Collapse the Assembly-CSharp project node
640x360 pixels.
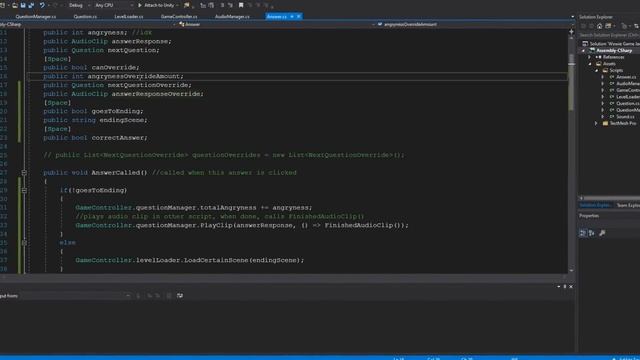coord(584,51)
